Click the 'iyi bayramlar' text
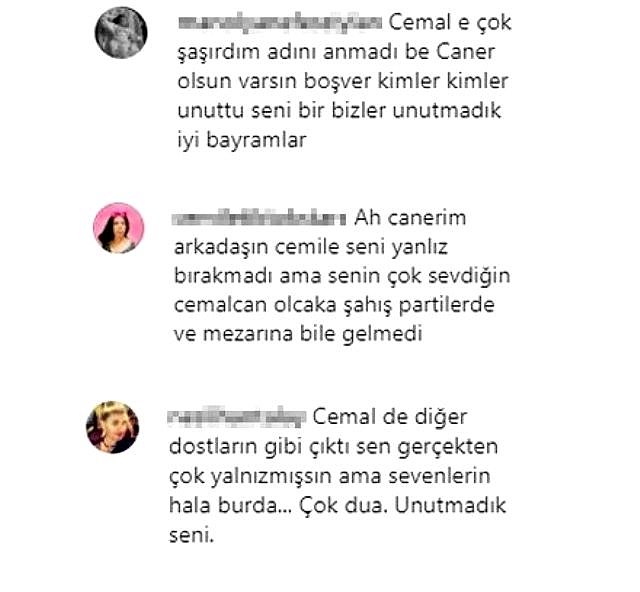The height and width of the screenshot is (592, 640). 242,141
